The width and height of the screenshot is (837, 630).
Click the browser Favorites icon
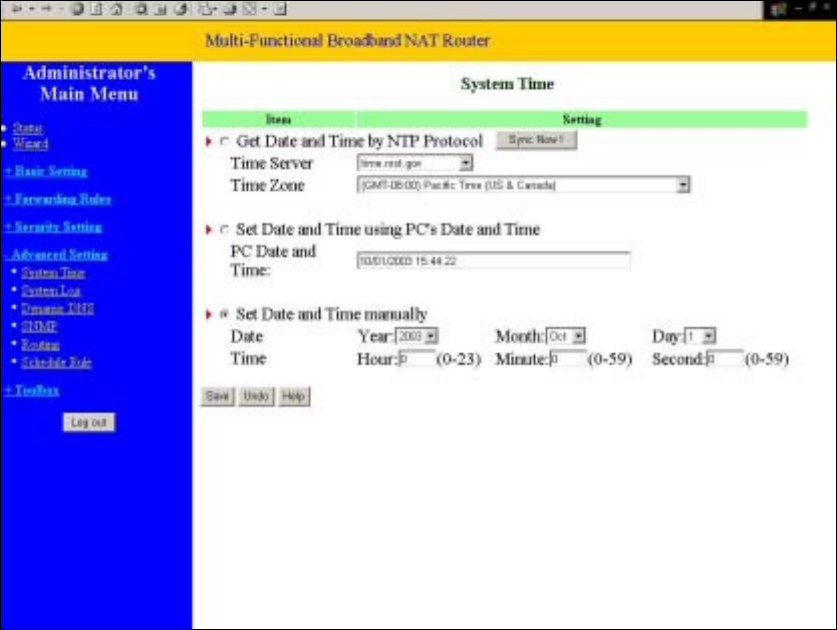click(x=160, y=9)
